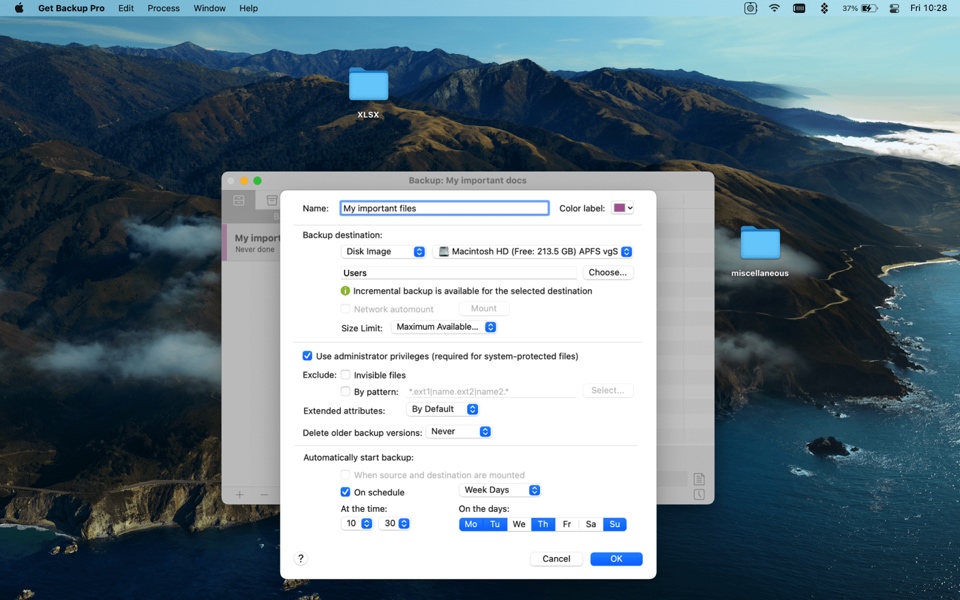Click the Choose... destination button
The width and height of the screenshot is (960, 600).
607,272
